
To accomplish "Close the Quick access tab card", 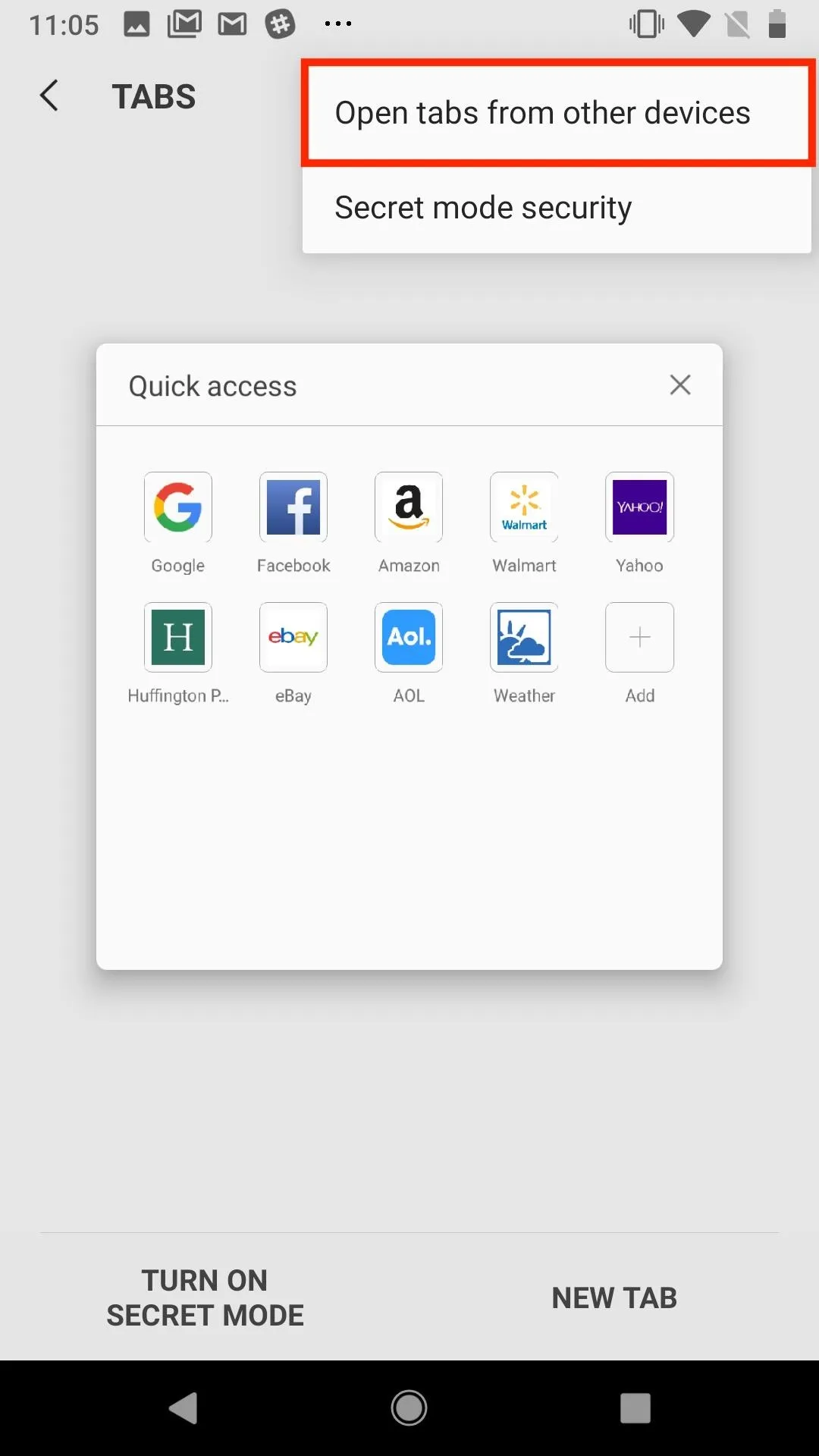I will [x=680, y=384].
